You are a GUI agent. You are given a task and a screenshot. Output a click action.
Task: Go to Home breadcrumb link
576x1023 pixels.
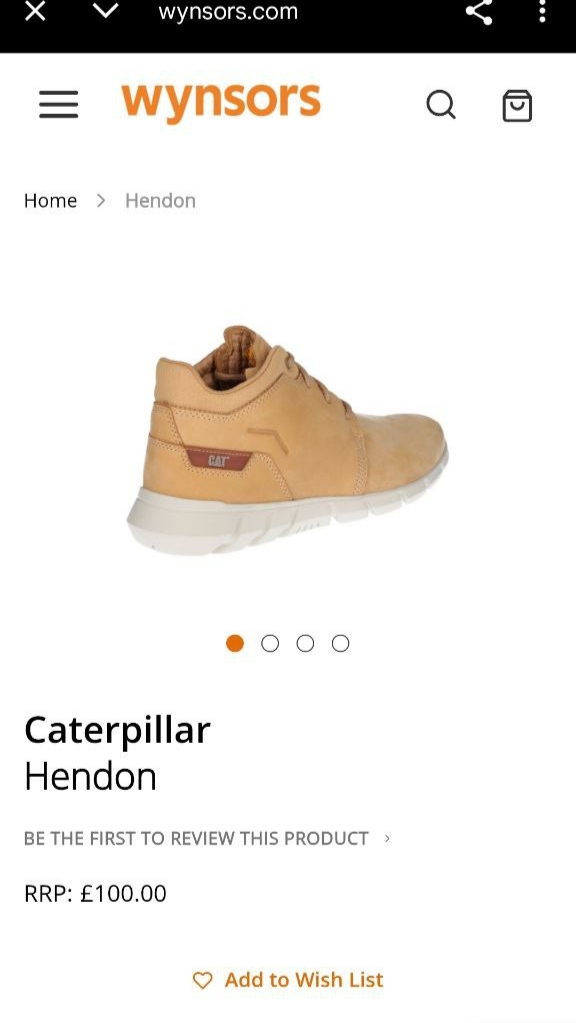click(50, 200)
